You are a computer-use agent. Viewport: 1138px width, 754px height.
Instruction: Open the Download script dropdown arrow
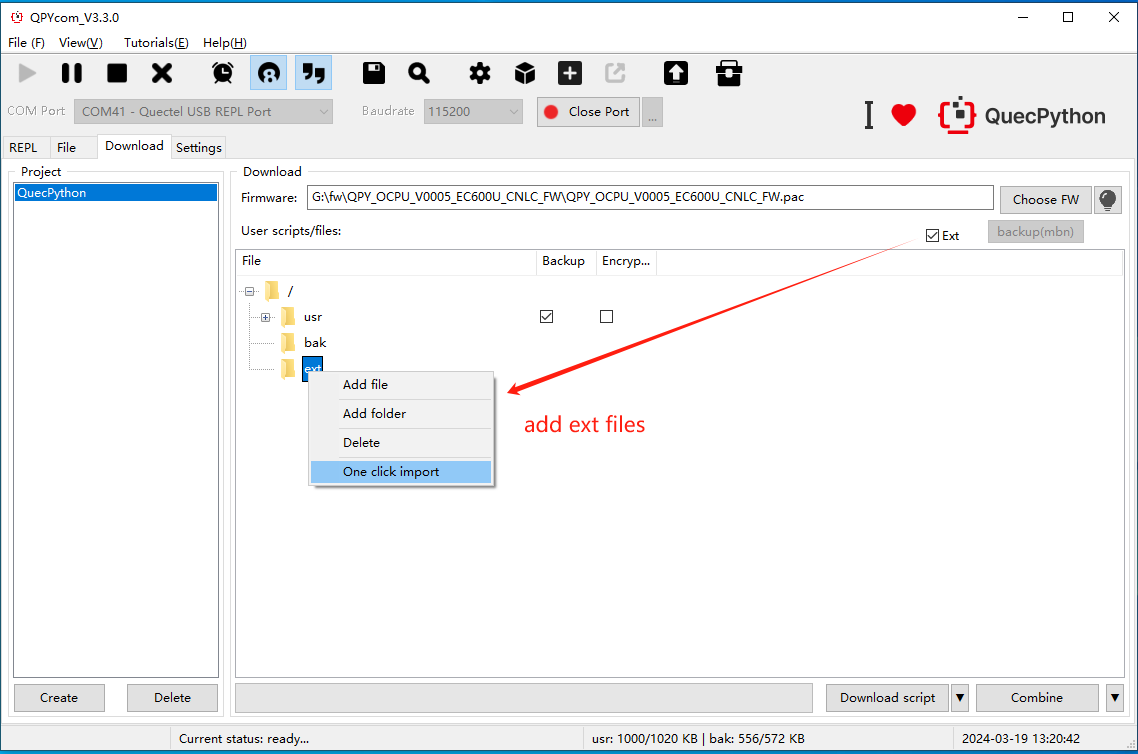(960, 697)
